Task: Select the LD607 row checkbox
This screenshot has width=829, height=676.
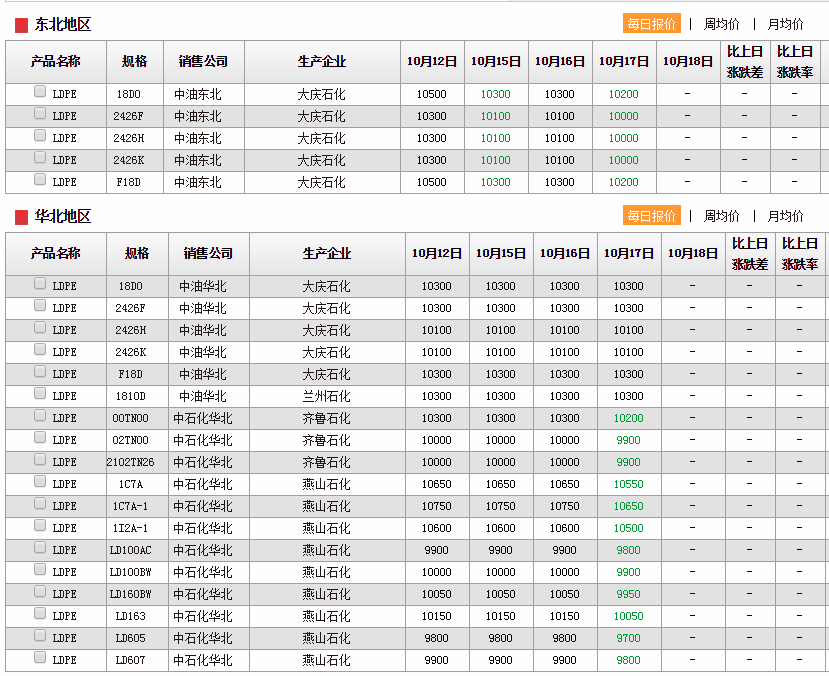Action: coord(40,658)
